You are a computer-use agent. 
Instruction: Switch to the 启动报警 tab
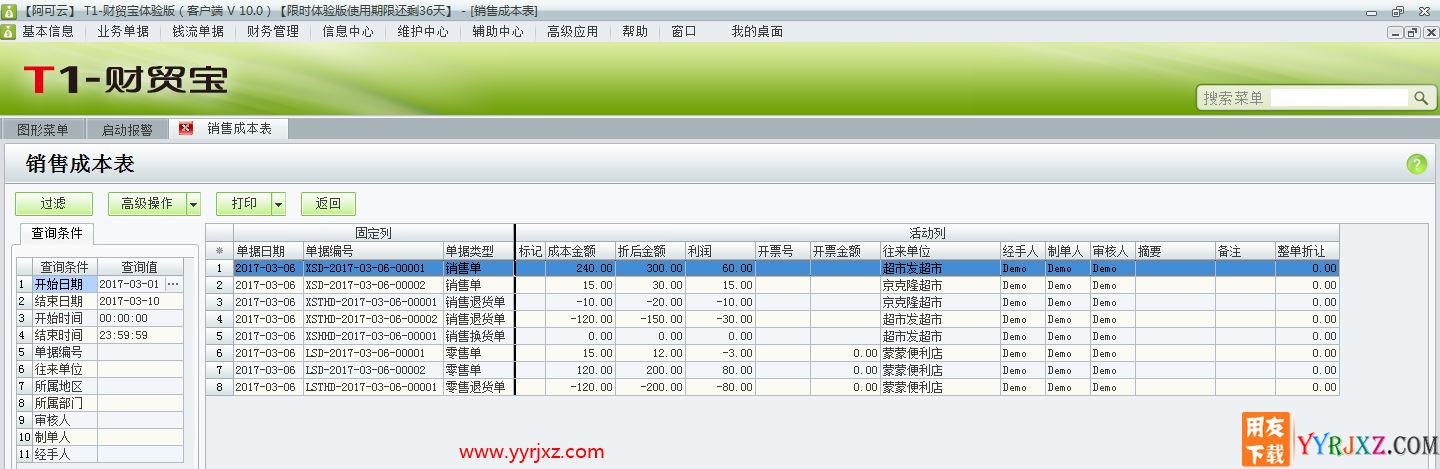[127, 130]
